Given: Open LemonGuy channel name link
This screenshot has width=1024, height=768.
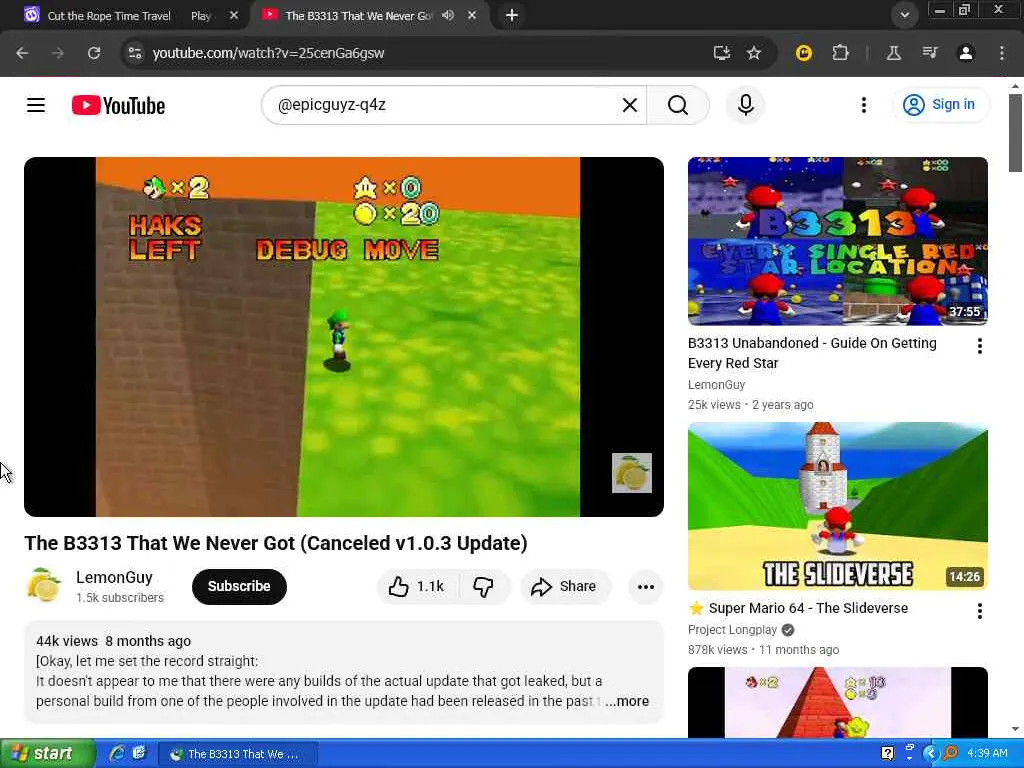Looking at the screenshot, I should point(114,577).
